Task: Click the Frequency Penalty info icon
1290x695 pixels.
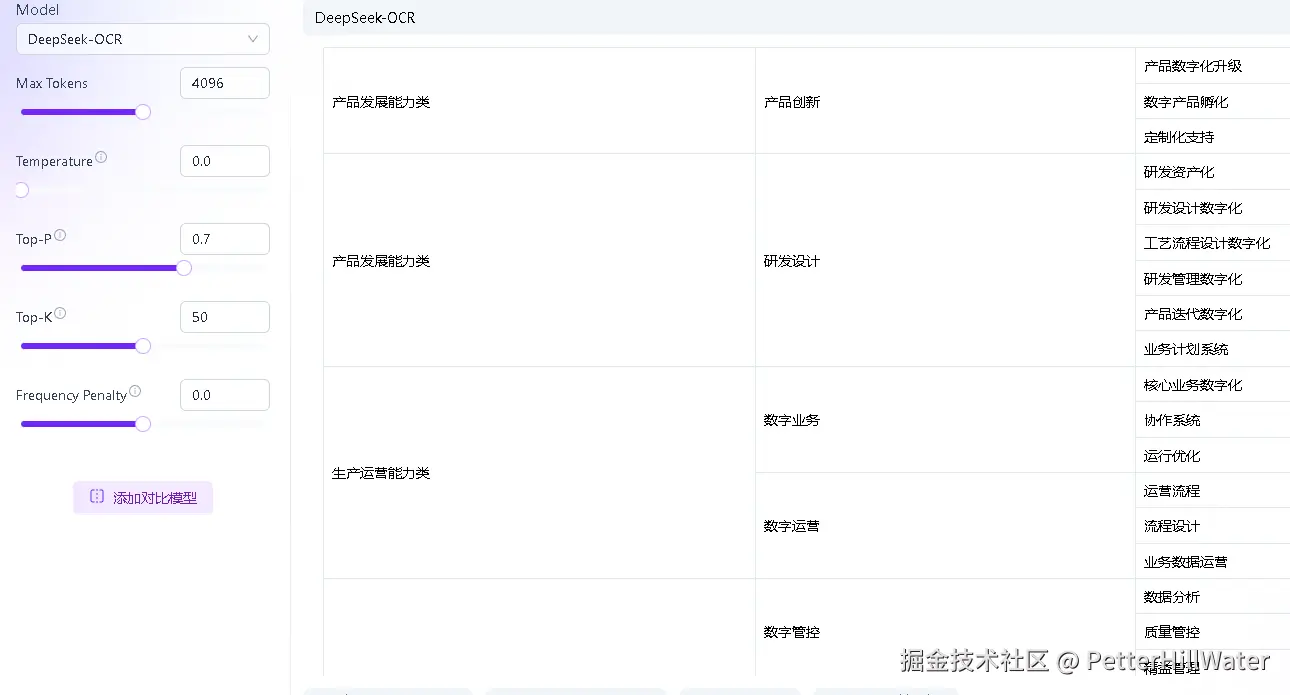Action: coord(134,391)
